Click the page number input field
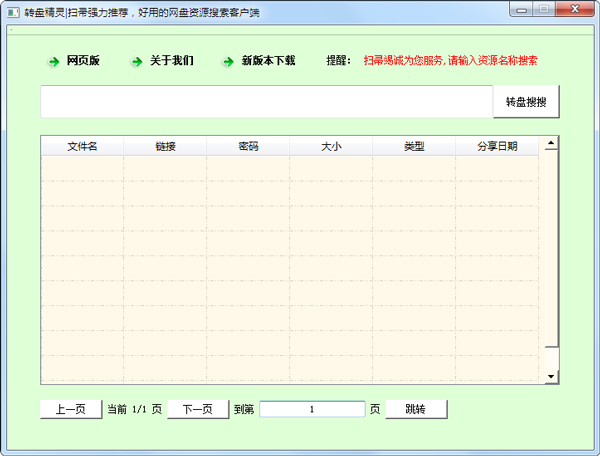The width and height of the screenshot is (600, 456). click(x=312, y=409)
